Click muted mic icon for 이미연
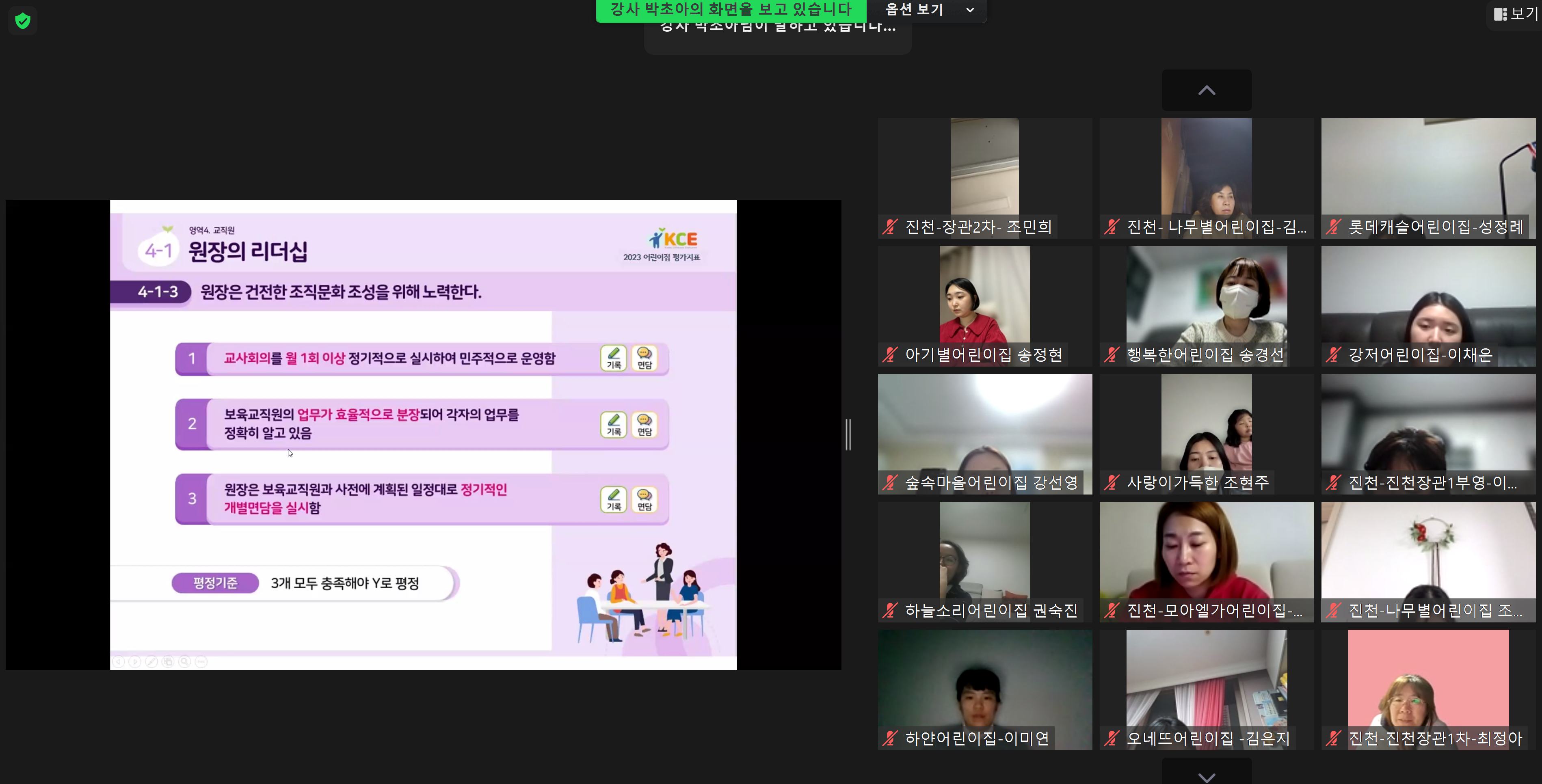Viewport: 1542px width, 784px height. pyautogui.click(x=890, y=739)
